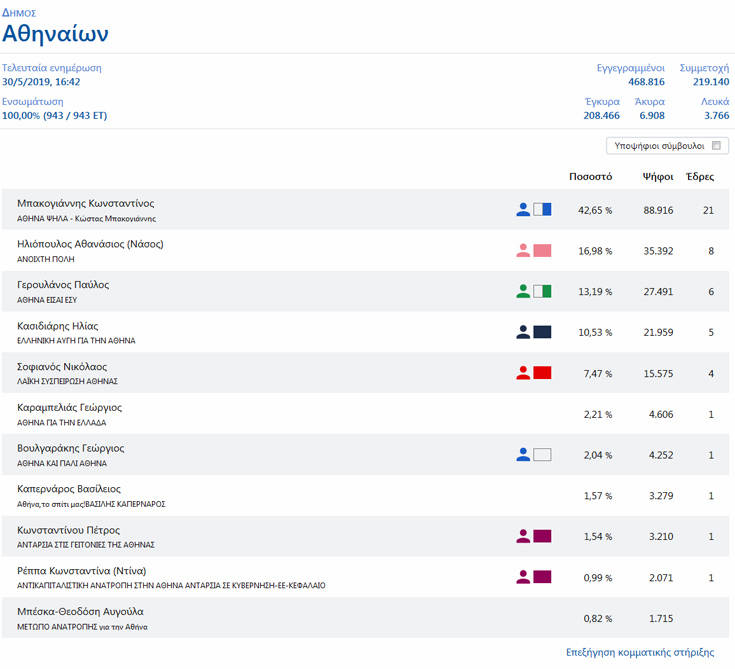Click the blue-white party swatch for Μπακογιάννης
This screenshot has width=735, height=669.
pos(542,210)
